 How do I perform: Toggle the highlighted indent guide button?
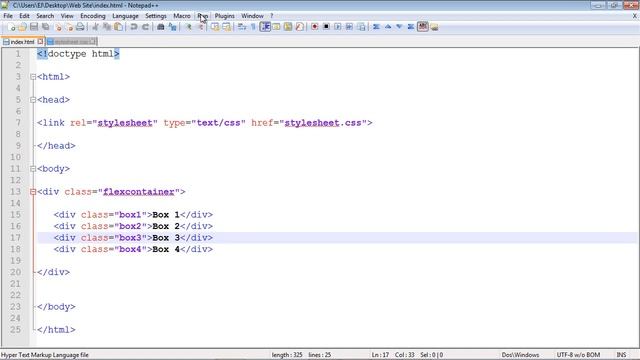pos(265,27)
